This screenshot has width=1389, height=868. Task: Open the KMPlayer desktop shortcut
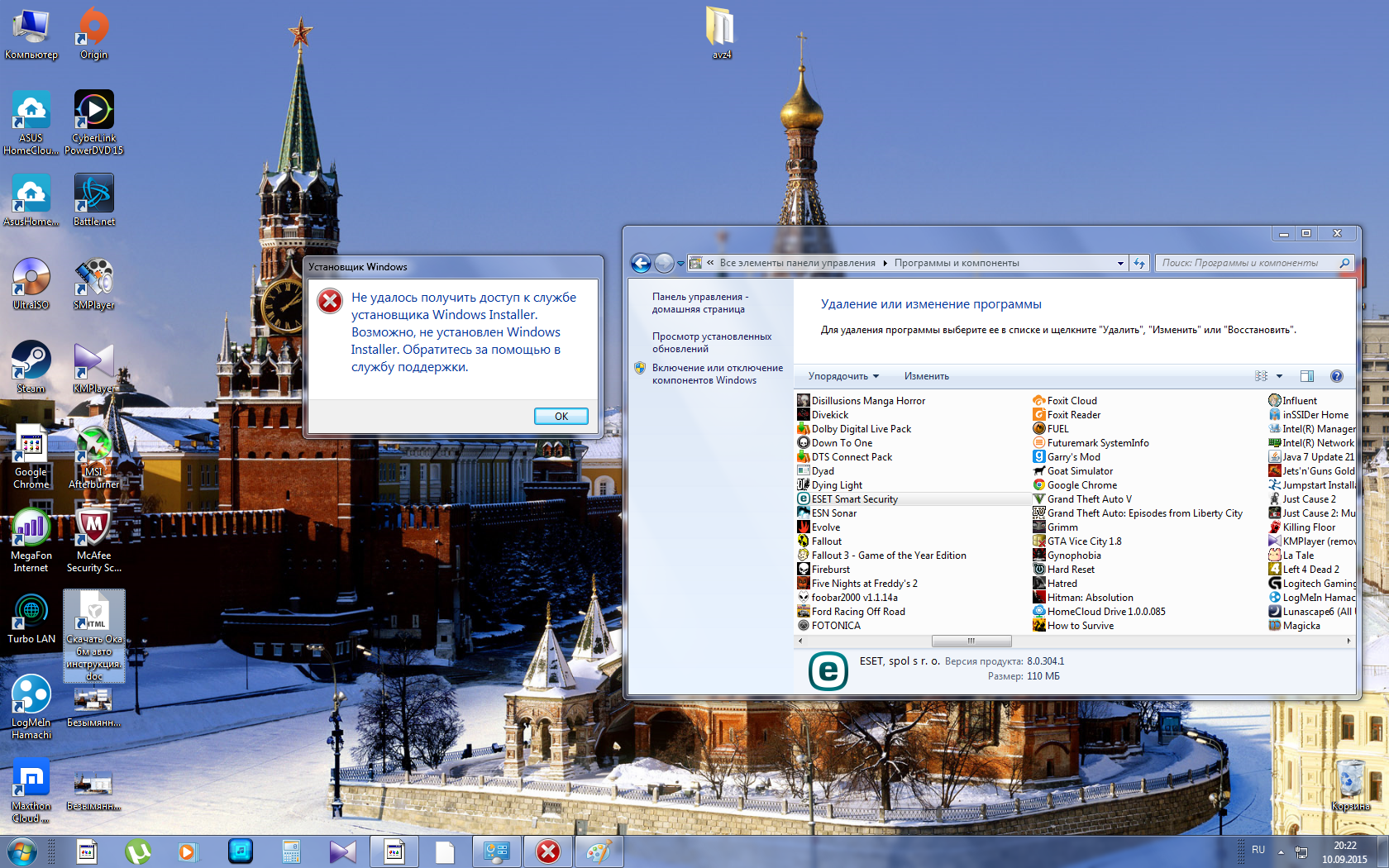93,367
